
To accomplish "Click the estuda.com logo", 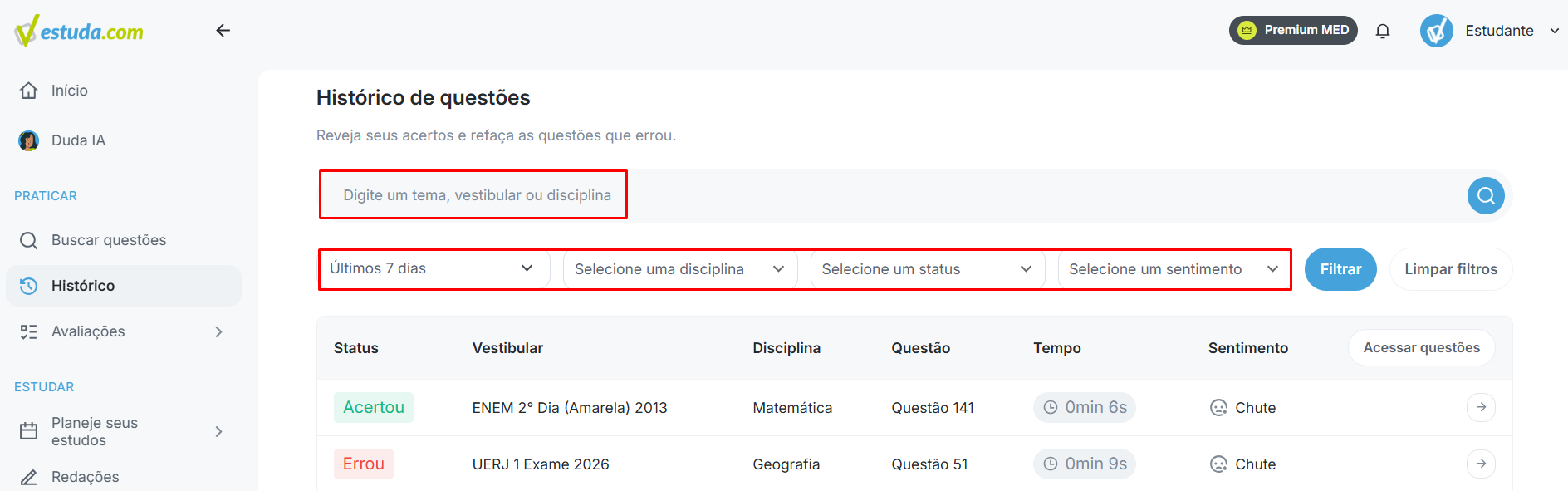I will [x=79, y=31].
